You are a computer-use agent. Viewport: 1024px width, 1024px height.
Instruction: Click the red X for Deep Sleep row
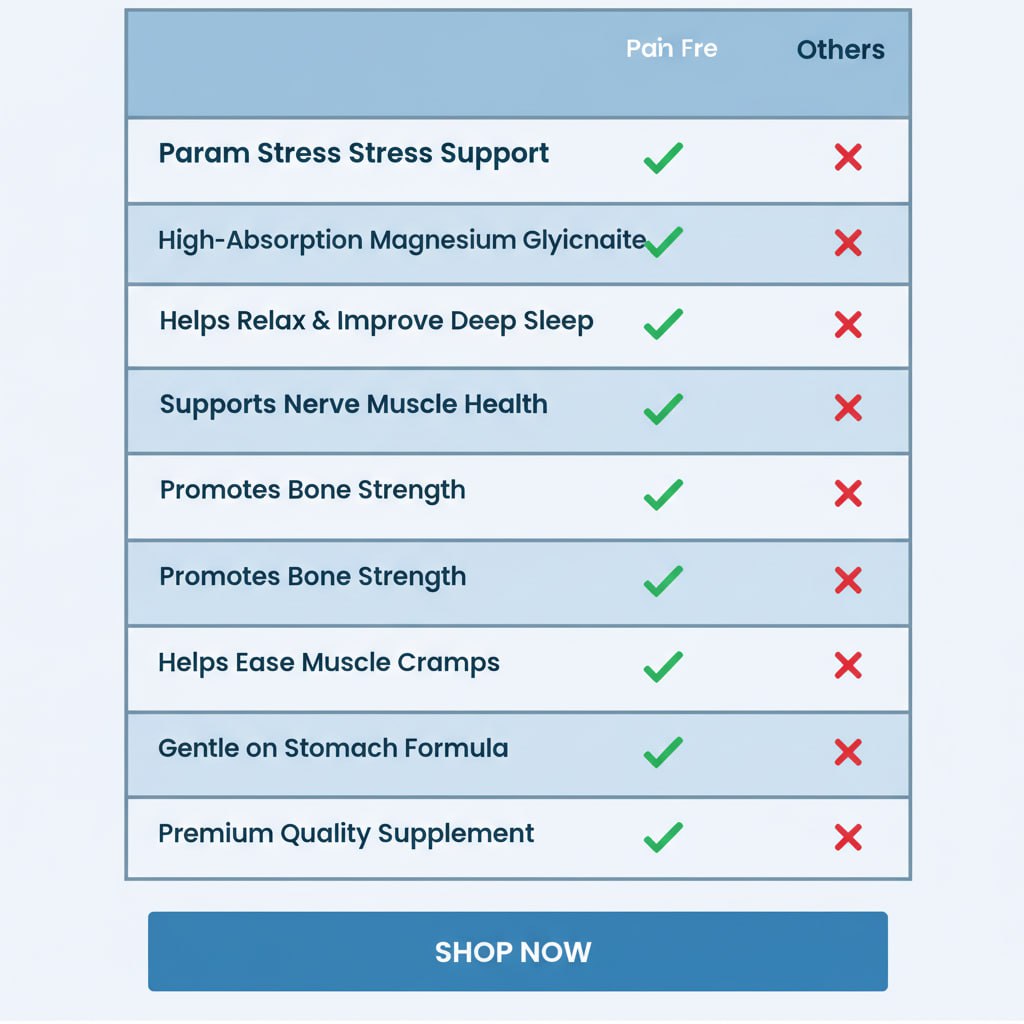(x=848, y=324)
